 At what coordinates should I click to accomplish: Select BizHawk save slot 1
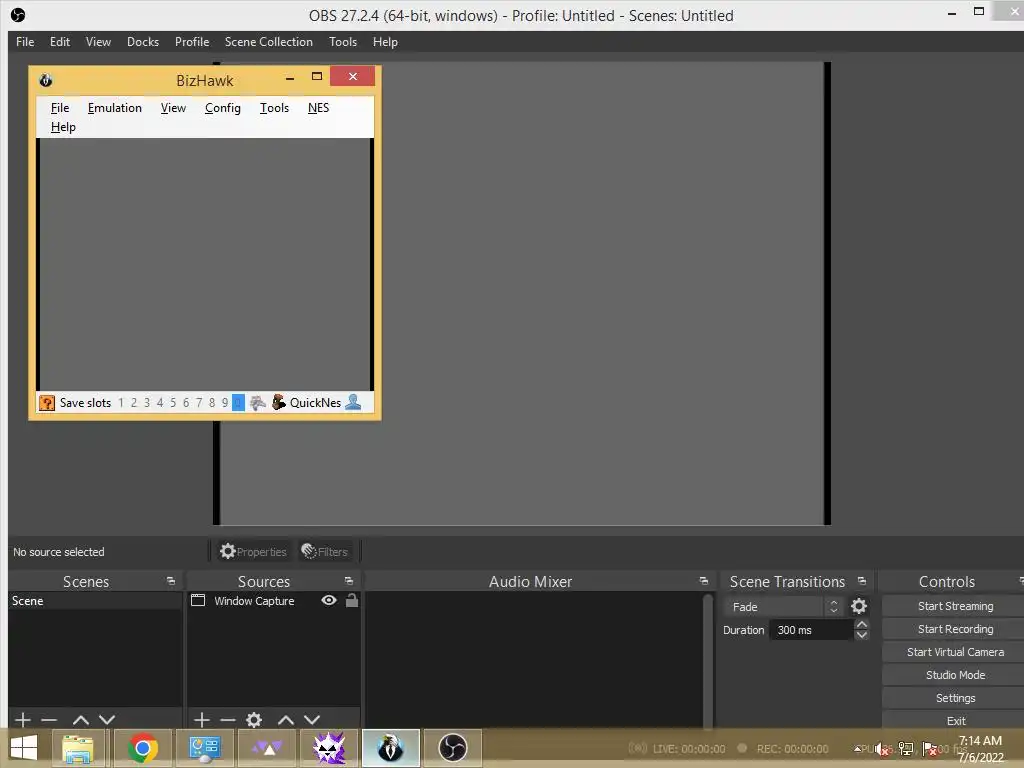[x=121, y=403]
